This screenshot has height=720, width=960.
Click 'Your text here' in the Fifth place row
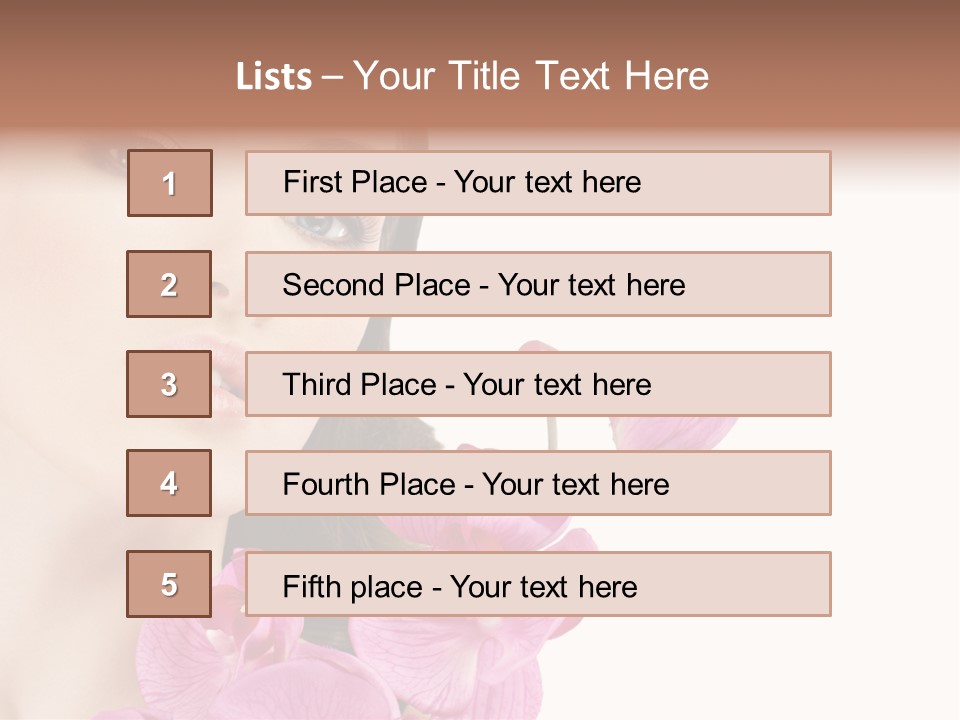[x=544, y=586]
